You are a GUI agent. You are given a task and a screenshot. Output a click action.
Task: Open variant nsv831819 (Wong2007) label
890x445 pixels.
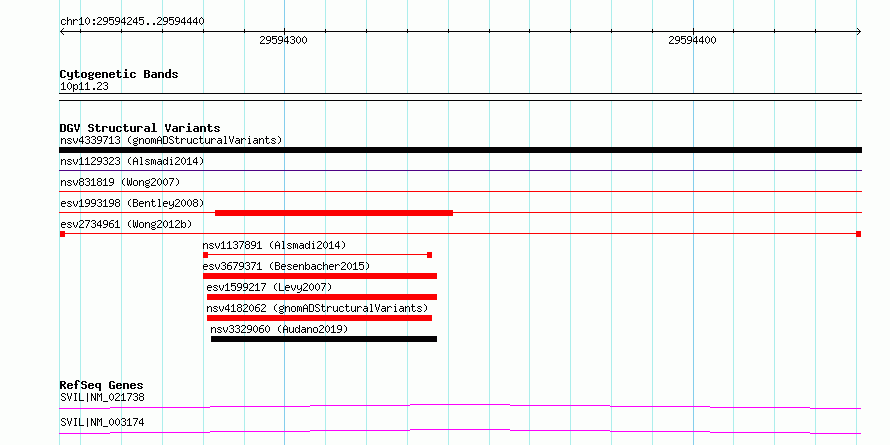coord(120,182)
